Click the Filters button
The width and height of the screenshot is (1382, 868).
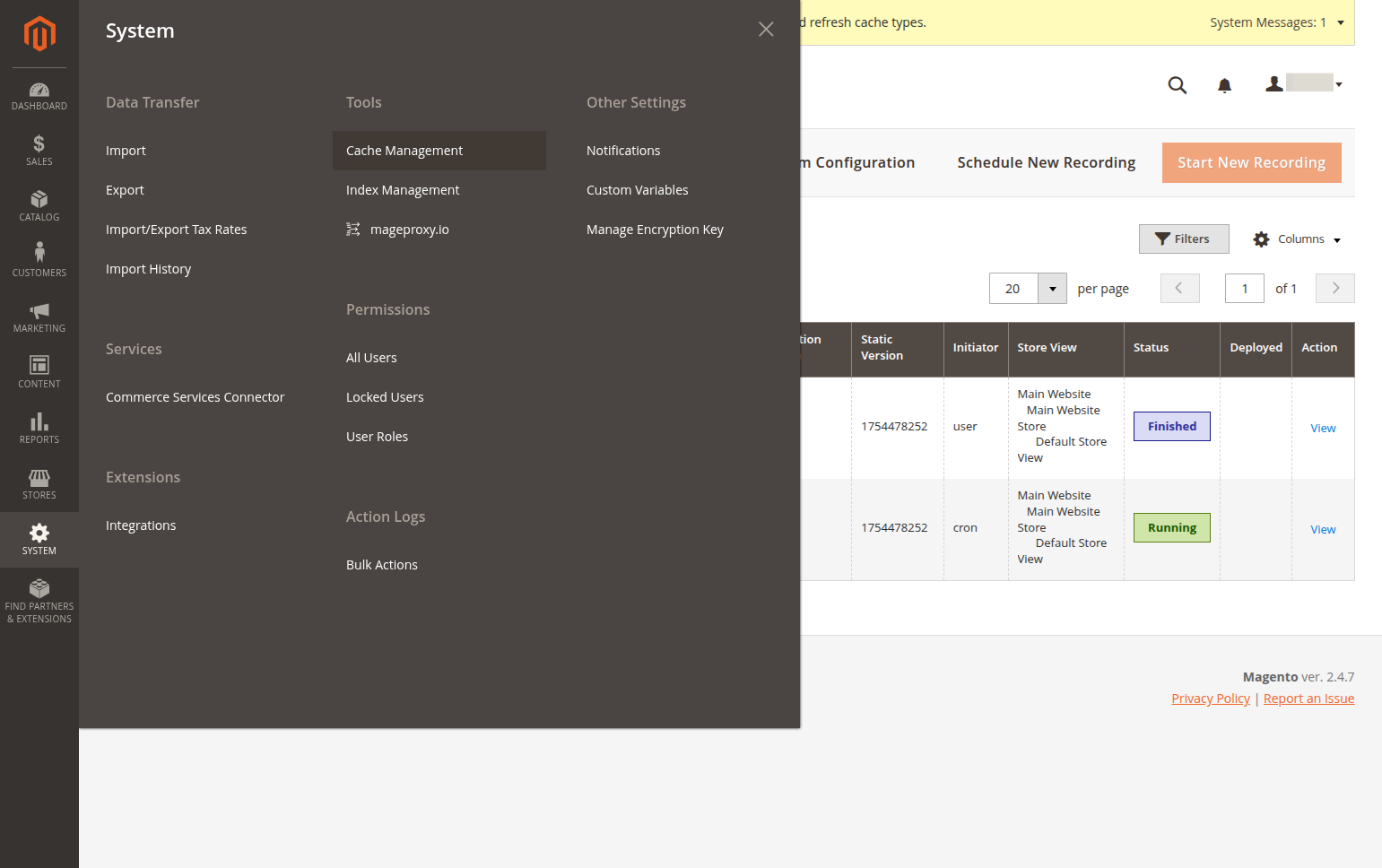pos(1184,239)
